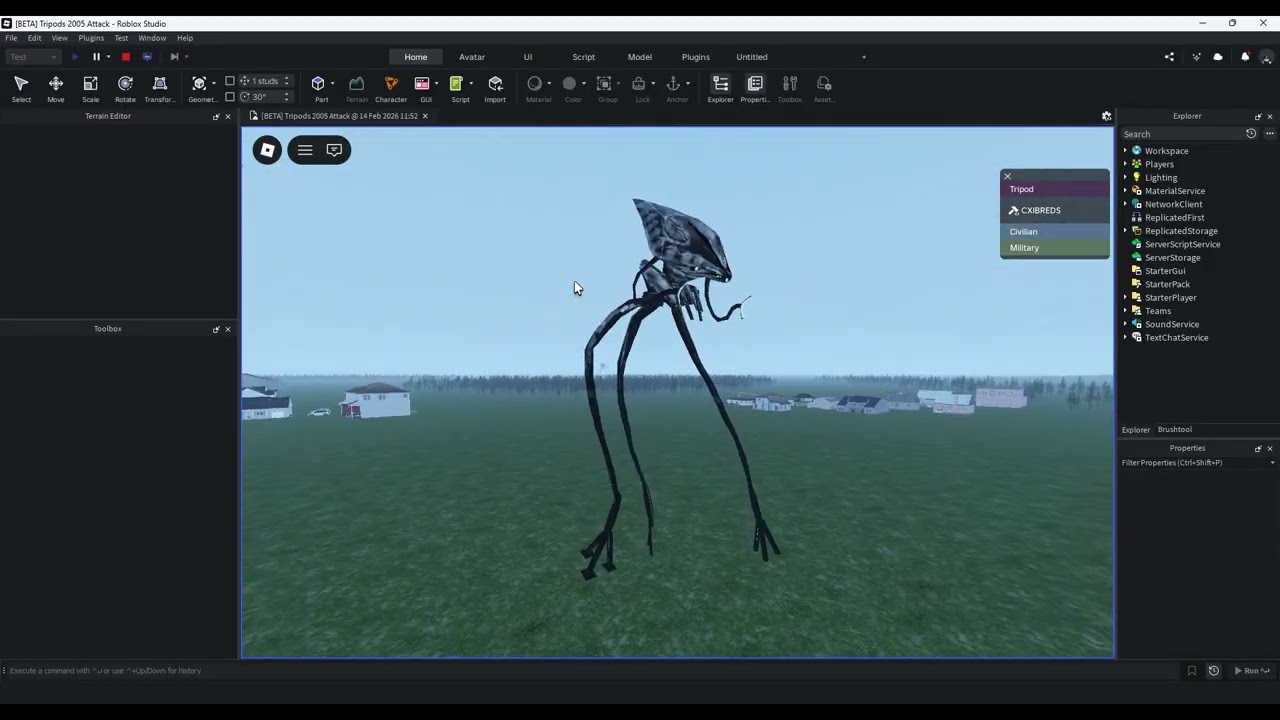Click the Explorer search field
Screen dimensions: 1280x720
pyautogui.click(x=1182, y=134)
